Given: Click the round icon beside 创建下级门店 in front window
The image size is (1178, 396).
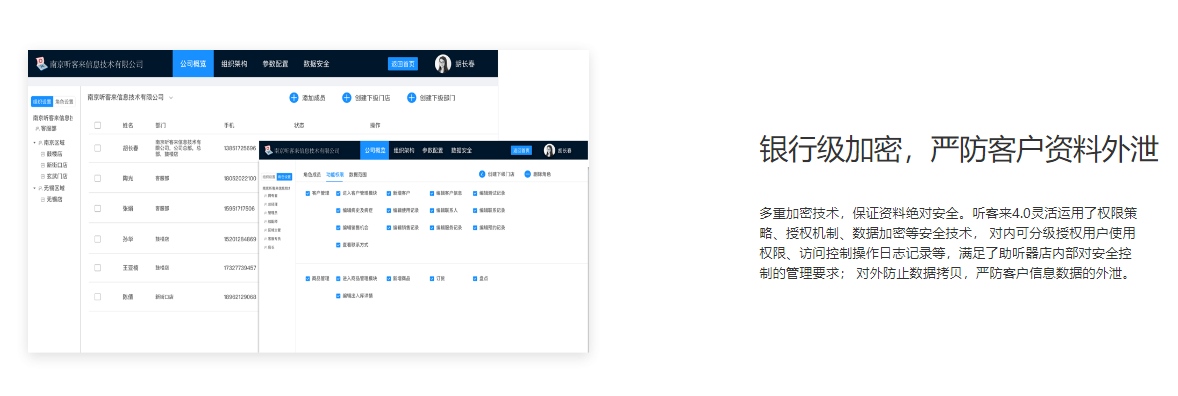Looking at the screenshot, I should [482, 174].
